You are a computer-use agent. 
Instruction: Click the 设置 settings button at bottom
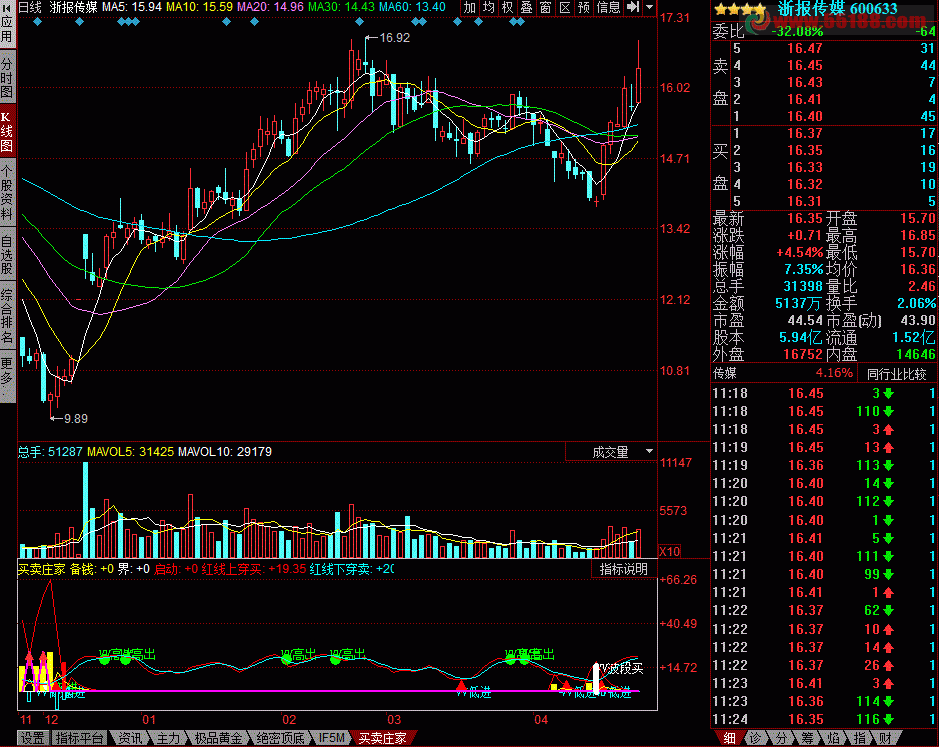pos(32,739)
